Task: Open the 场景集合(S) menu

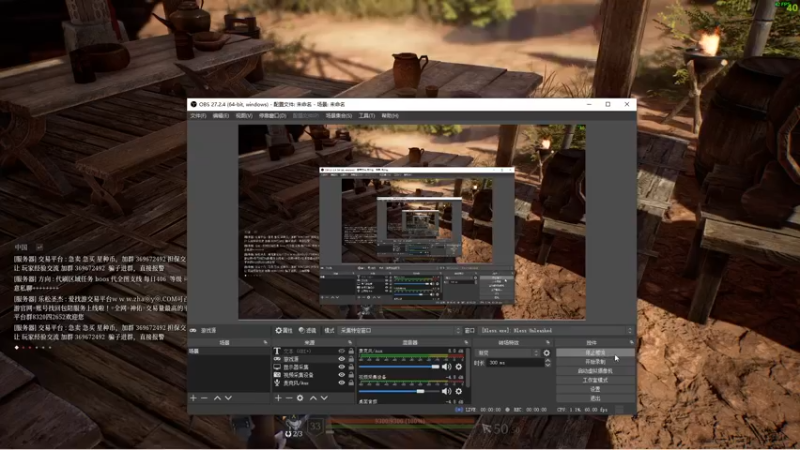Action: point(339,116)
